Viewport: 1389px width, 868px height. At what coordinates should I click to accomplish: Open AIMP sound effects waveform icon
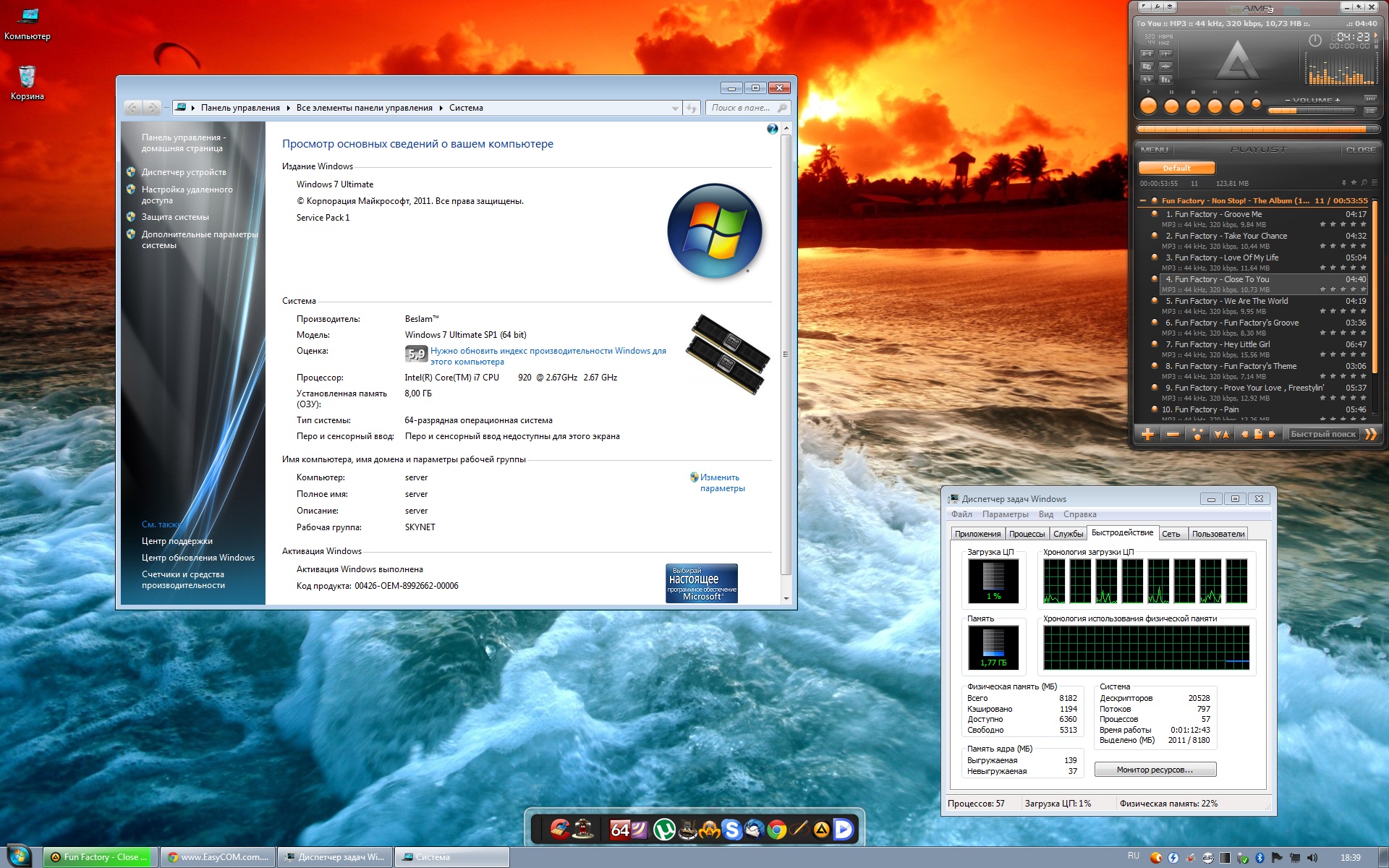pyautogui.click(x=1165, y=67)
